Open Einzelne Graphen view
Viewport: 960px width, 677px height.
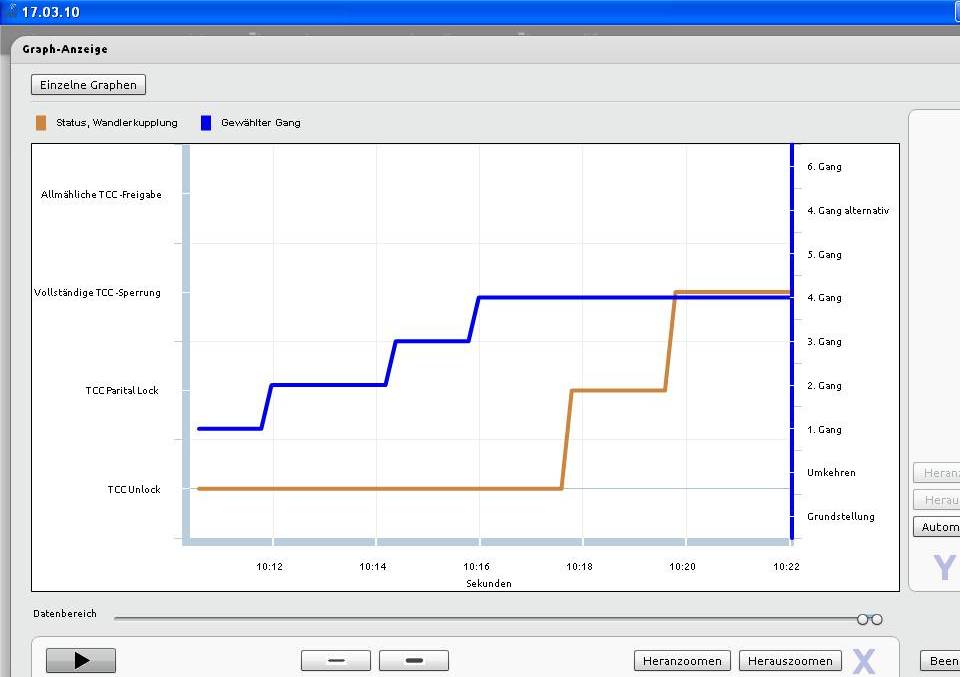(x=89, y=85)
